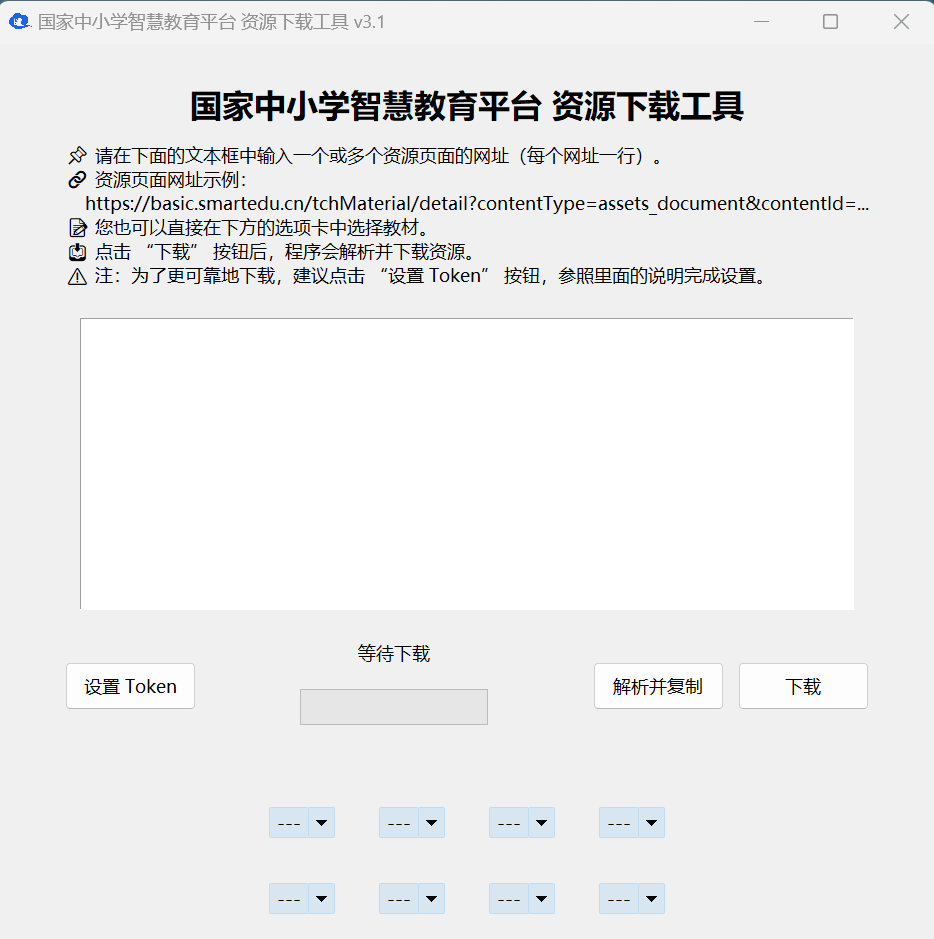This screenshot has height=939, width=934.
Task: Click the chain link icon beside 资源页面网址示例
Action: click(x=77, y=180)
